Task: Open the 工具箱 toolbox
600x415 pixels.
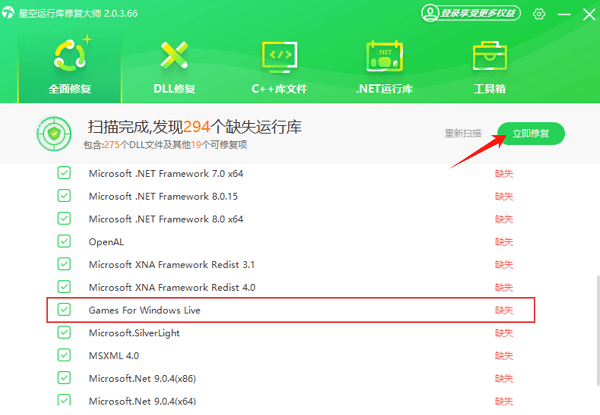Action: pyautogui.click(x=488, y=66)
